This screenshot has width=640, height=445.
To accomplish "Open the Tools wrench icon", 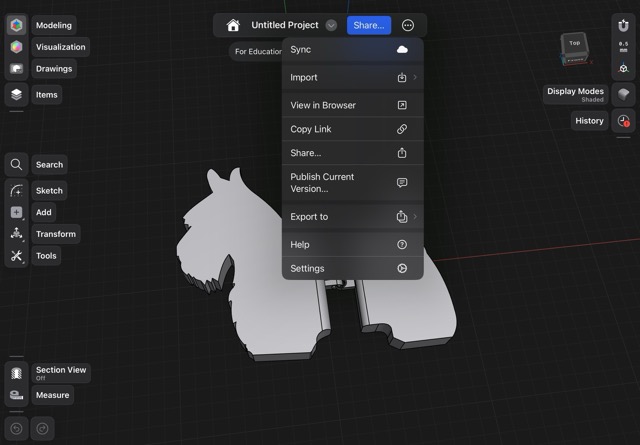I will tap(16, 256).
